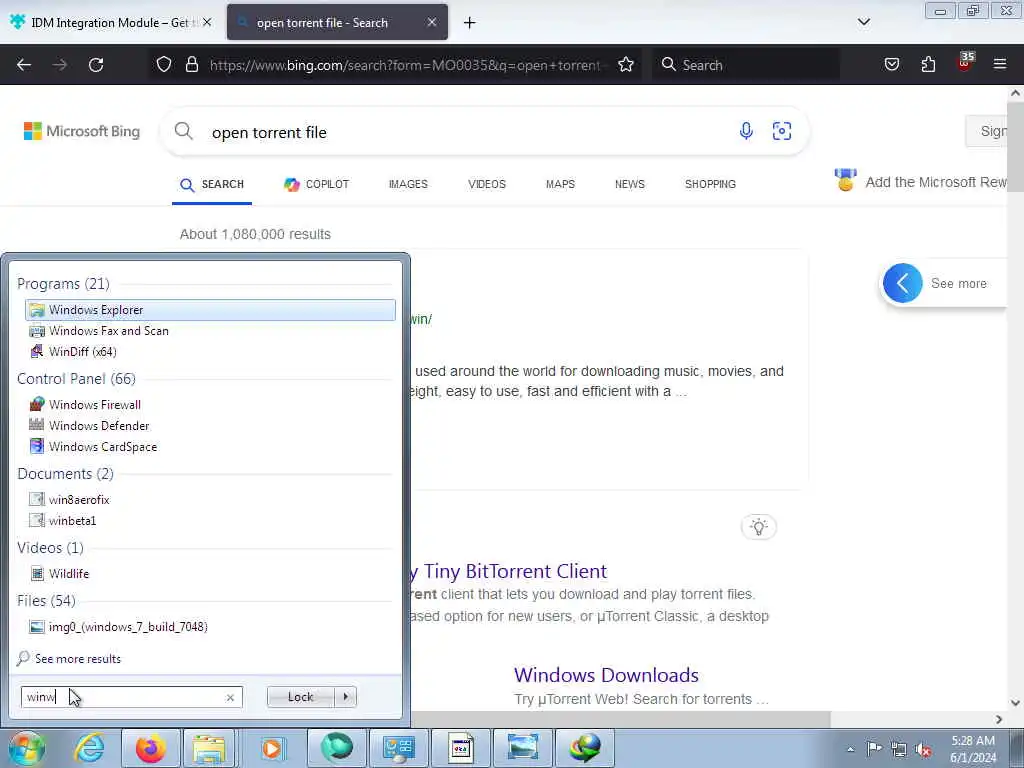Start voice search with the microphone icon
Screen dimensions: 1024x768
tap(746, 131)
